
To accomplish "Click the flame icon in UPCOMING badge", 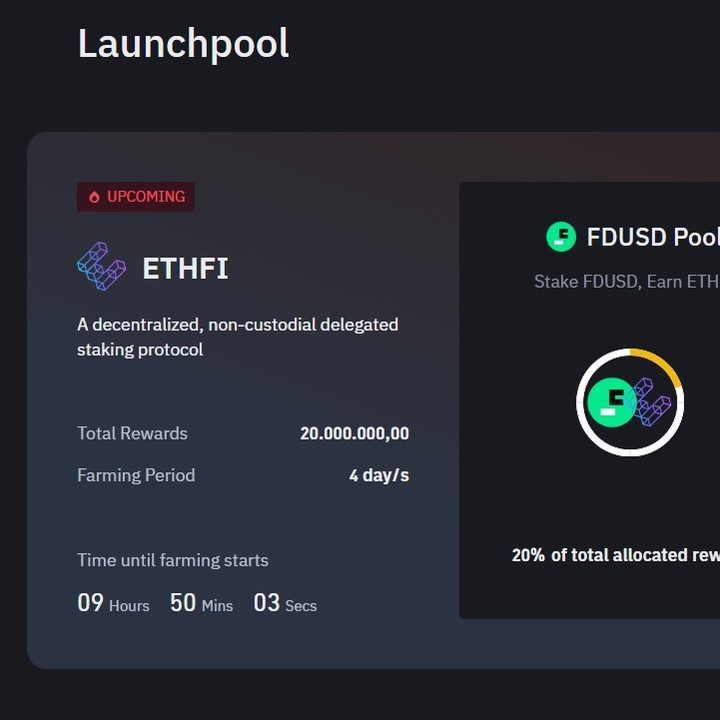I will pos(94,197).
